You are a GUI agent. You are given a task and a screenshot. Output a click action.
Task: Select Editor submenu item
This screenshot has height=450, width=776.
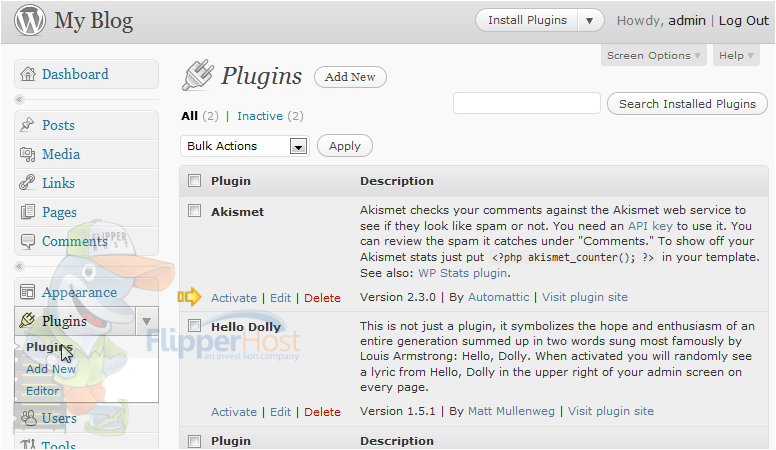[x=43, y=391]
